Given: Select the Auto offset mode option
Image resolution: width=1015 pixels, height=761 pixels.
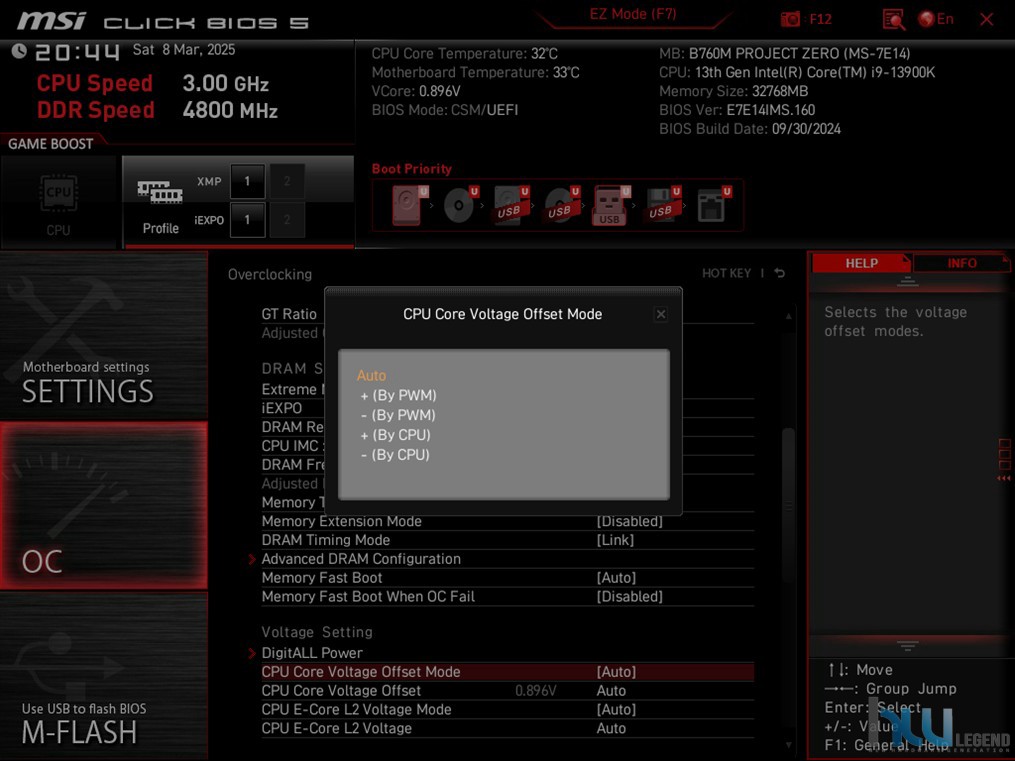Looking at the screenshot, I should point(371,375).
